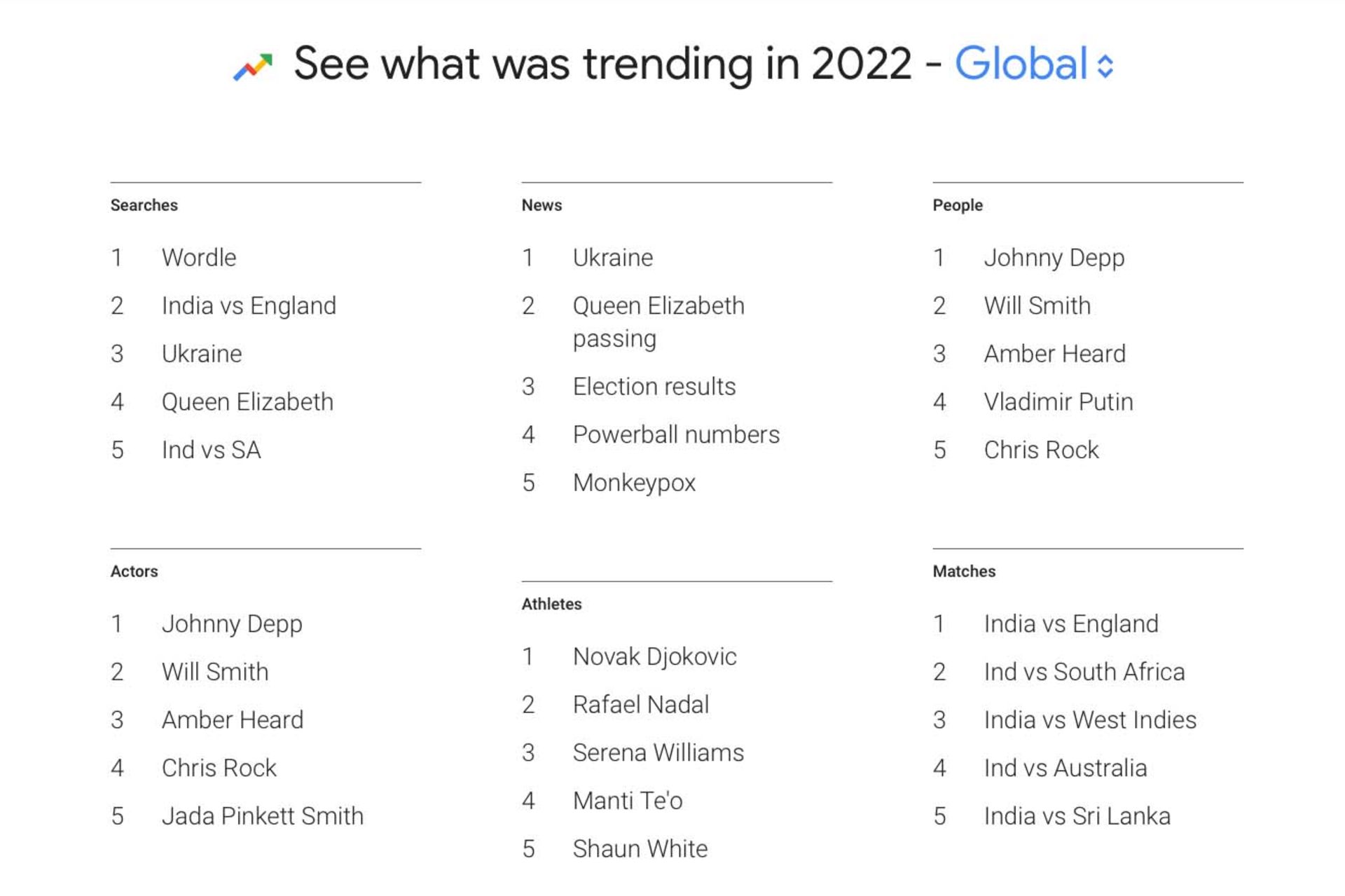This screenshot has width=1345, height=896.
Task: Click Johnny Depp in People list
Action: (1054, 258)
